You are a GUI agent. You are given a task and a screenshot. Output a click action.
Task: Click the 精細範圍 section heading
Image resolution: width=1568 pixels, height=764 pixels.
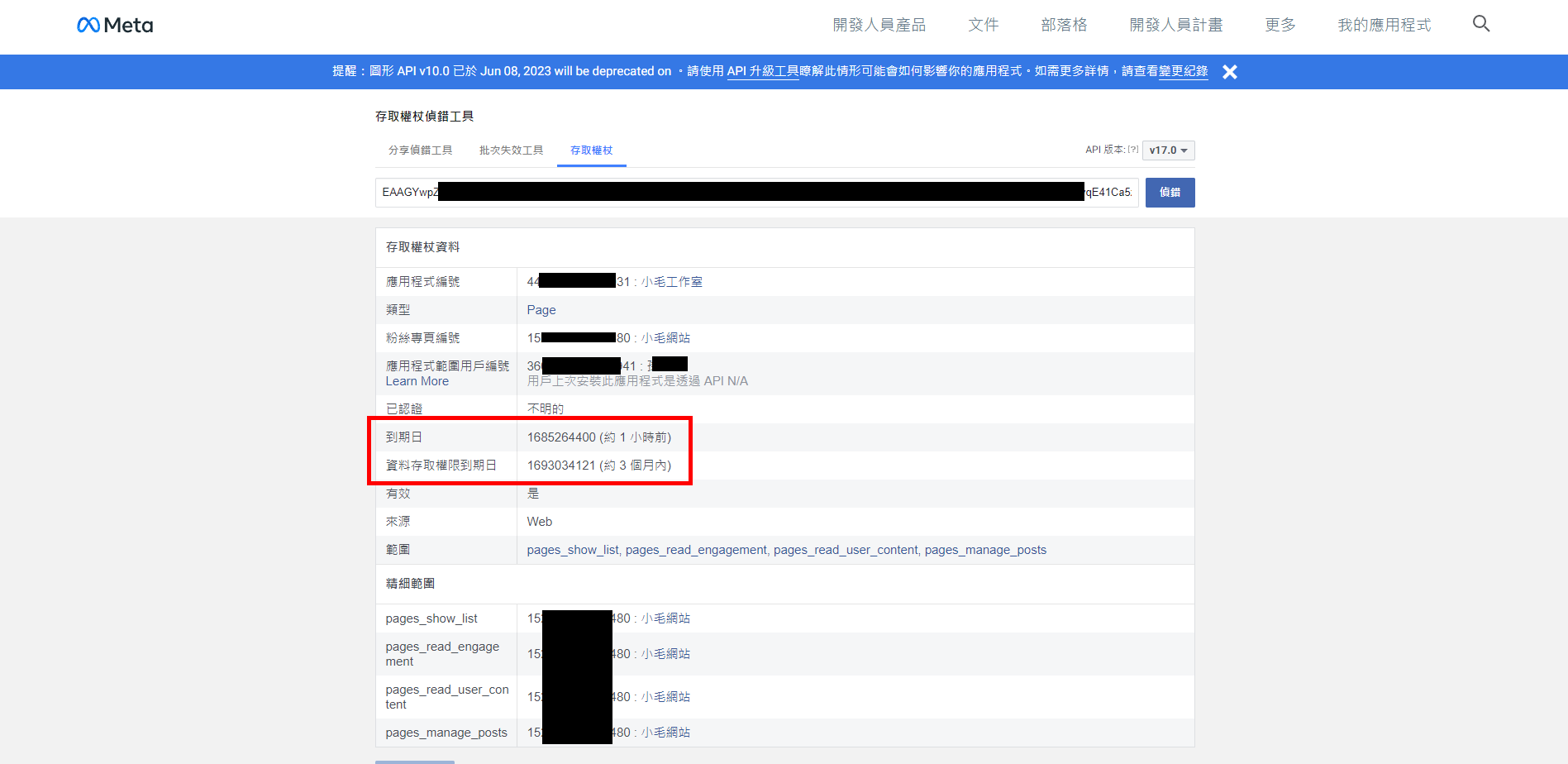point(411,584)
